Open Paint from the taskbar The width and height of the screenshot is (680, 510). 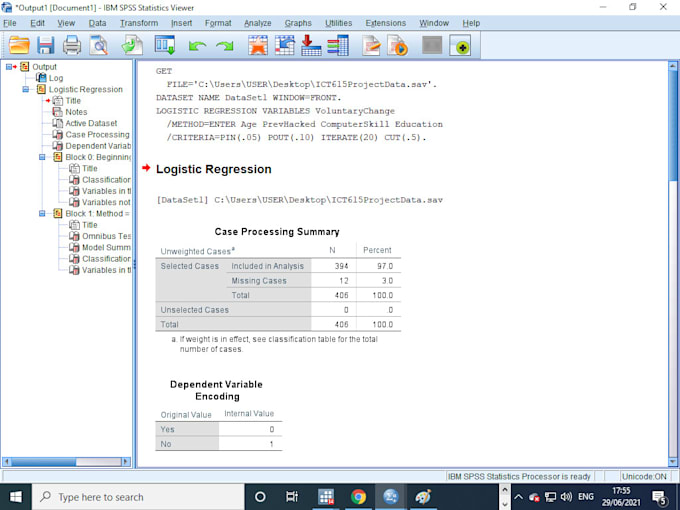tap(423, 497)
